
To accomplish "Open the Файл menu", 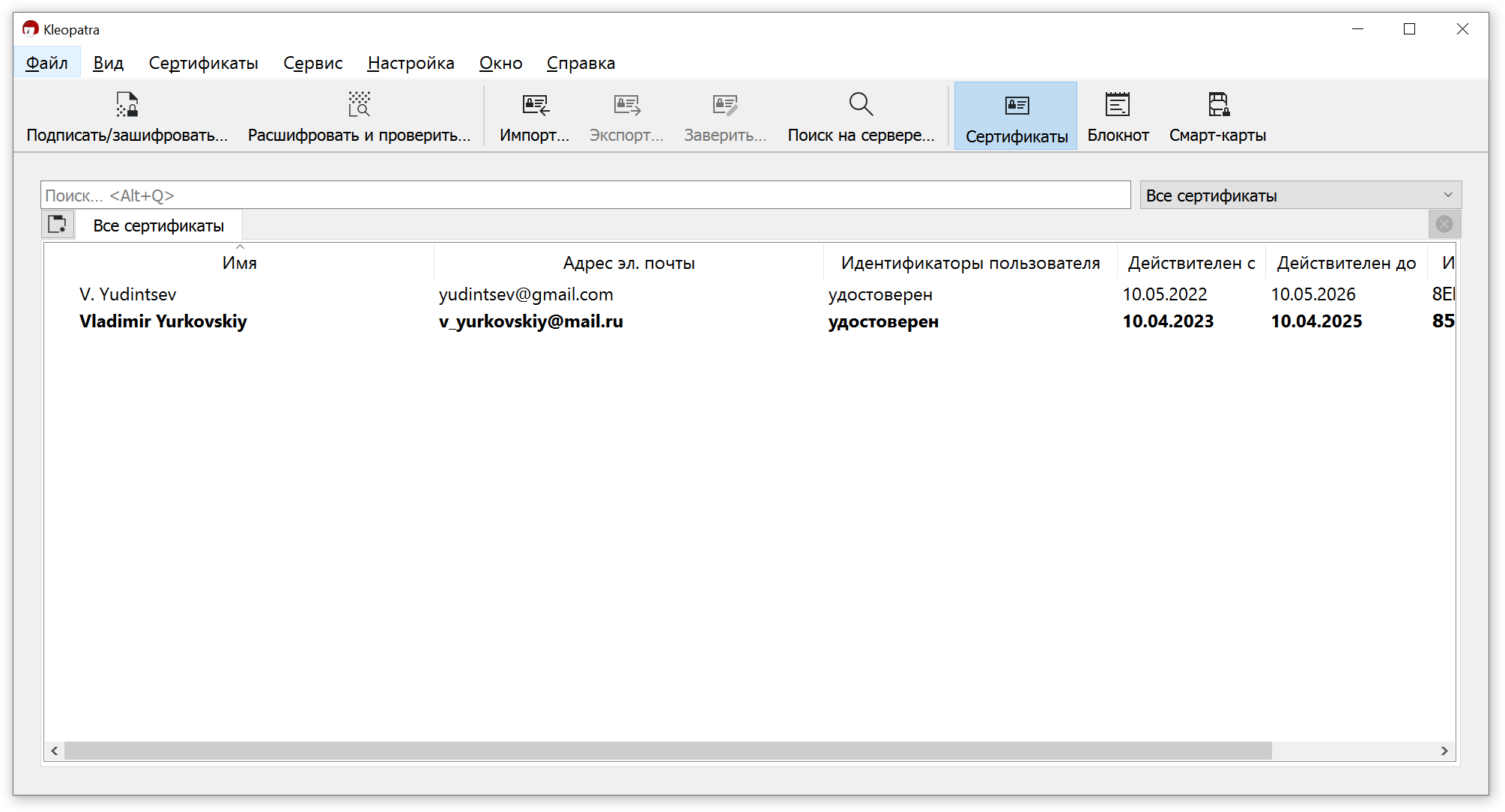I will [x=46, y=63].
